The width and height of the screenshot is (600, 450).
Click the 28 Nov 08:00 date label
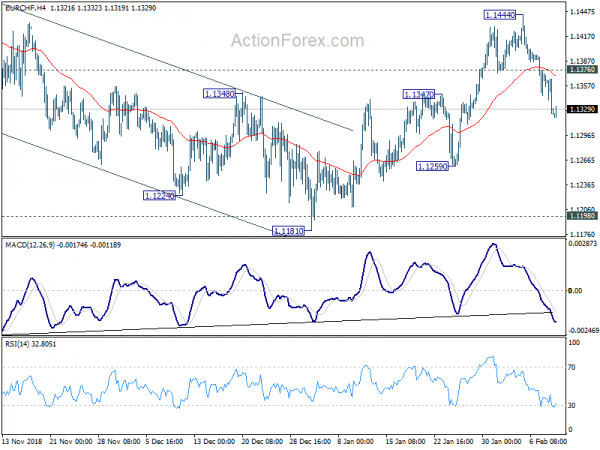tap(119, 441)
